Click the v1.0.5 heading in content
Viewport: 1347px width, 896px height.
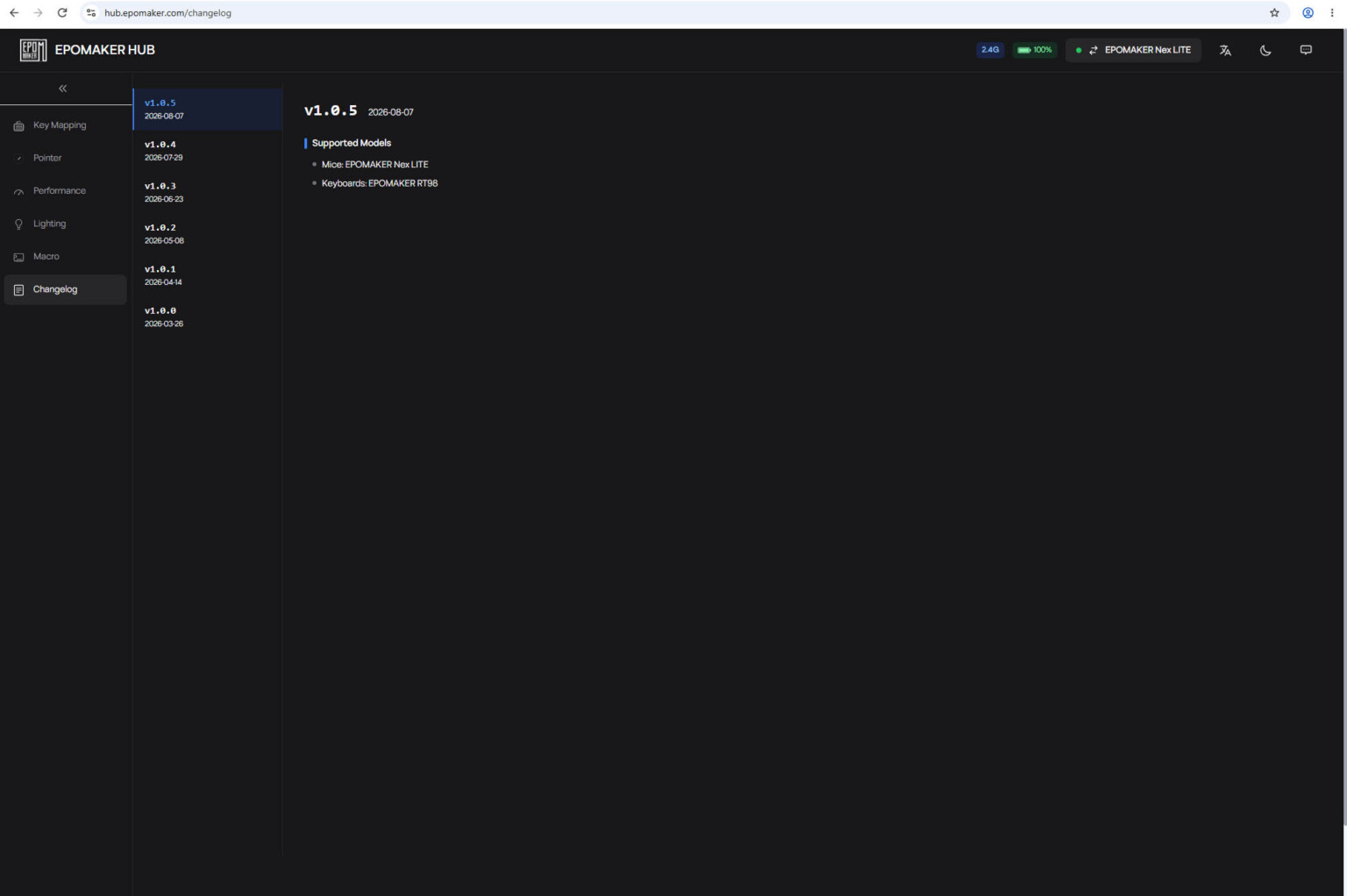[x=331, y=110]
